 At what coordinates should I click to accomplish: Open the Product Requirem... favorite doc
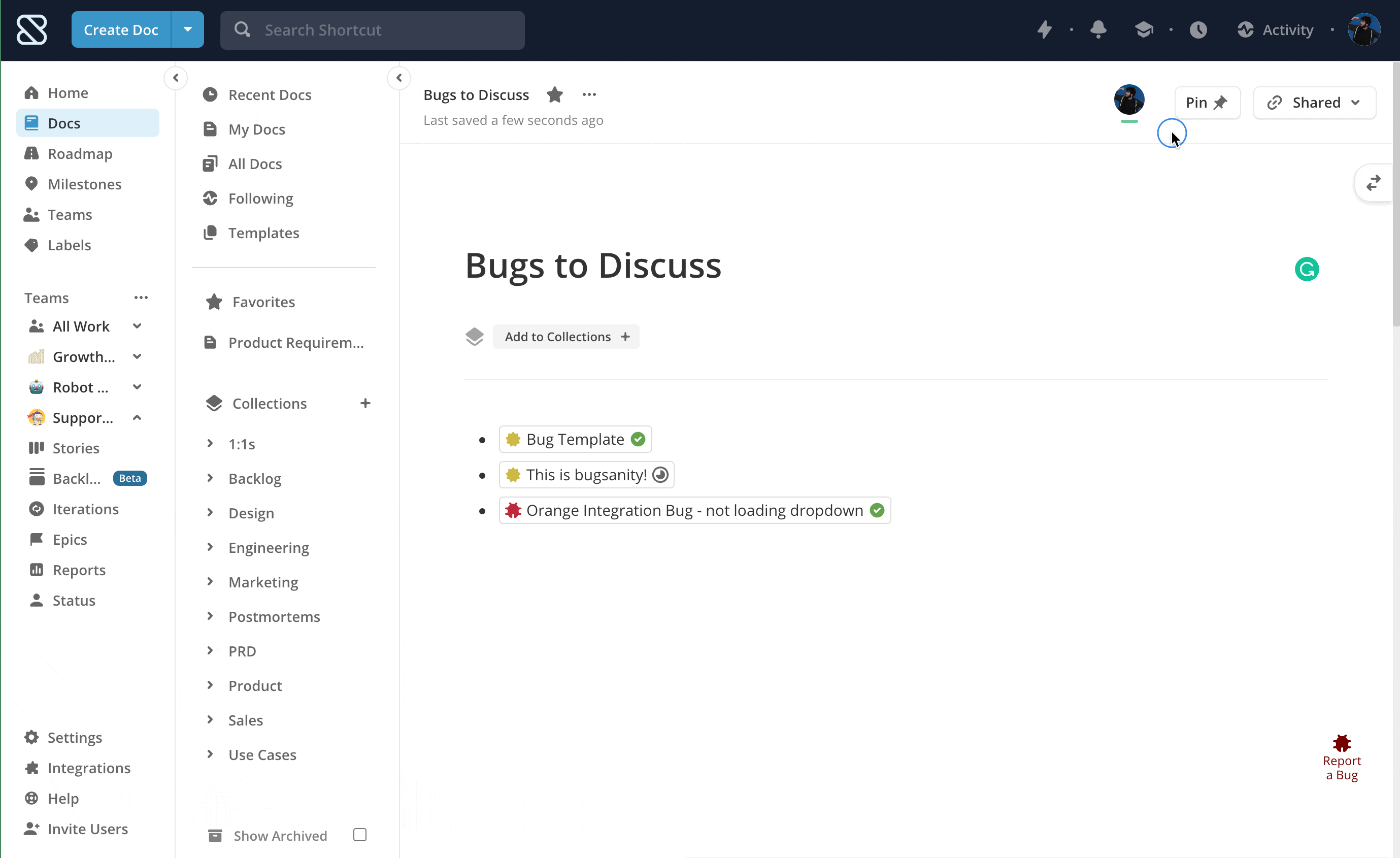point(284,343)
